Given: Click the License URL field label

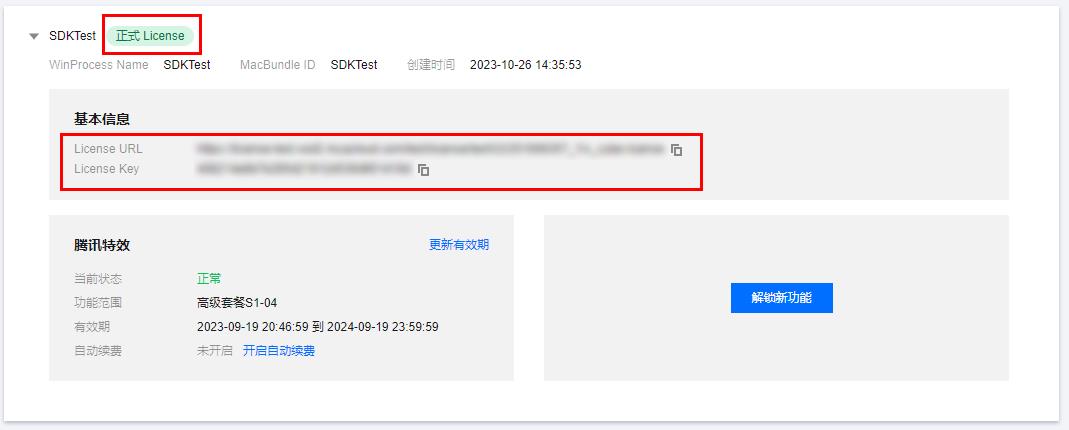Looking at the screenshot, I should tap(108, 149).
